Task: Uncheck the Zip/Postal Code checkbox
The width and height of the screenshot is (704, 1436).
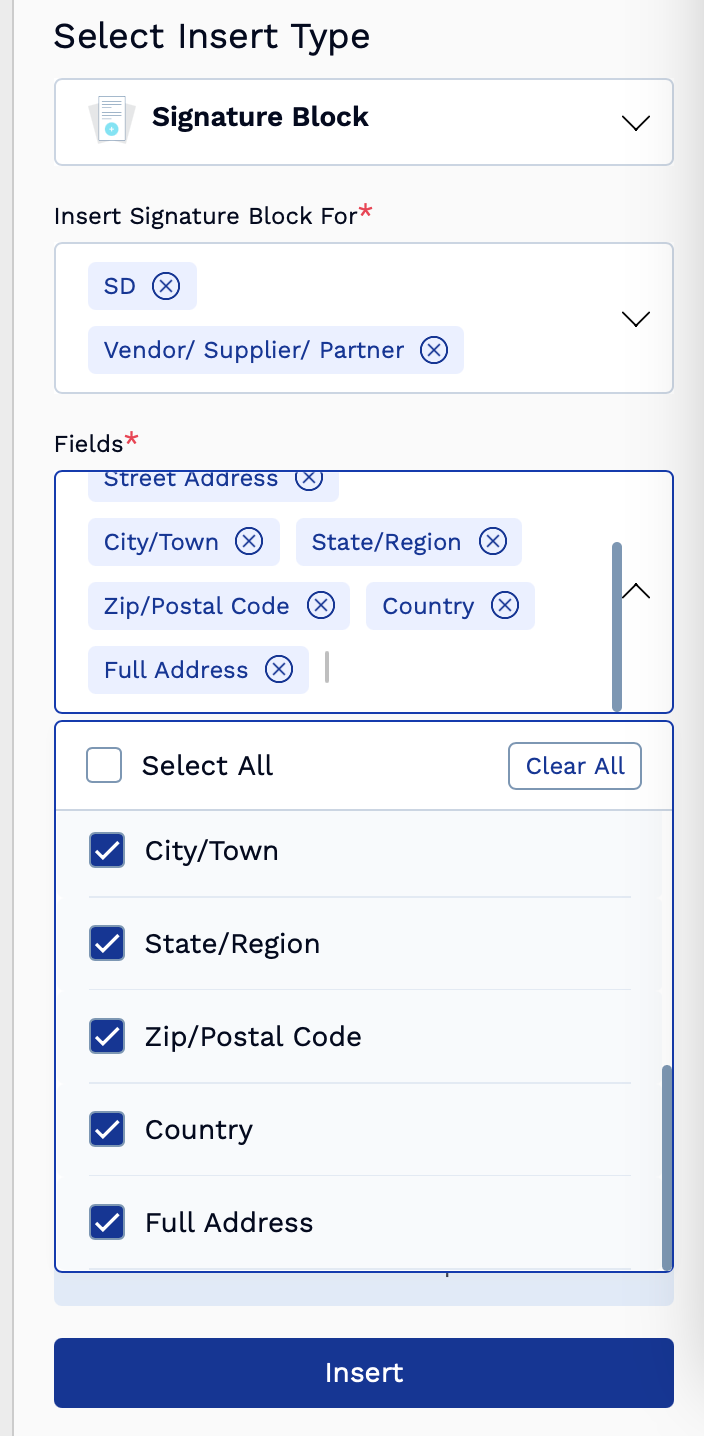Action: pos(107,1037)
